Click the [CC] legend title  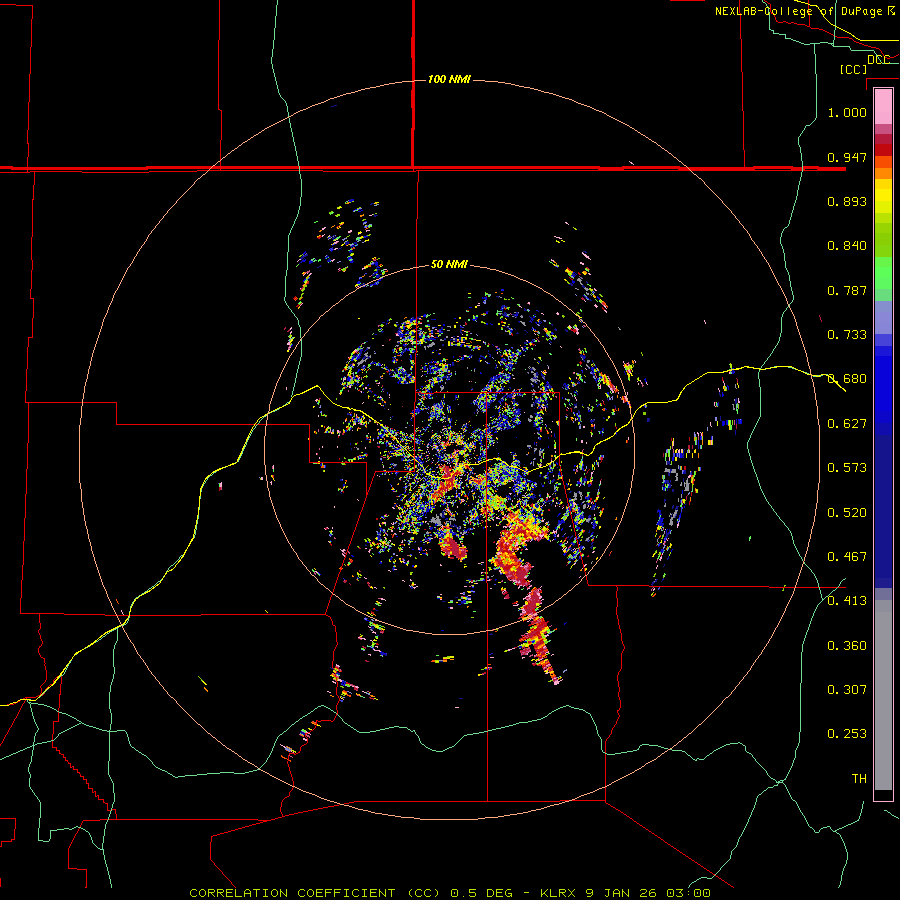853,69
